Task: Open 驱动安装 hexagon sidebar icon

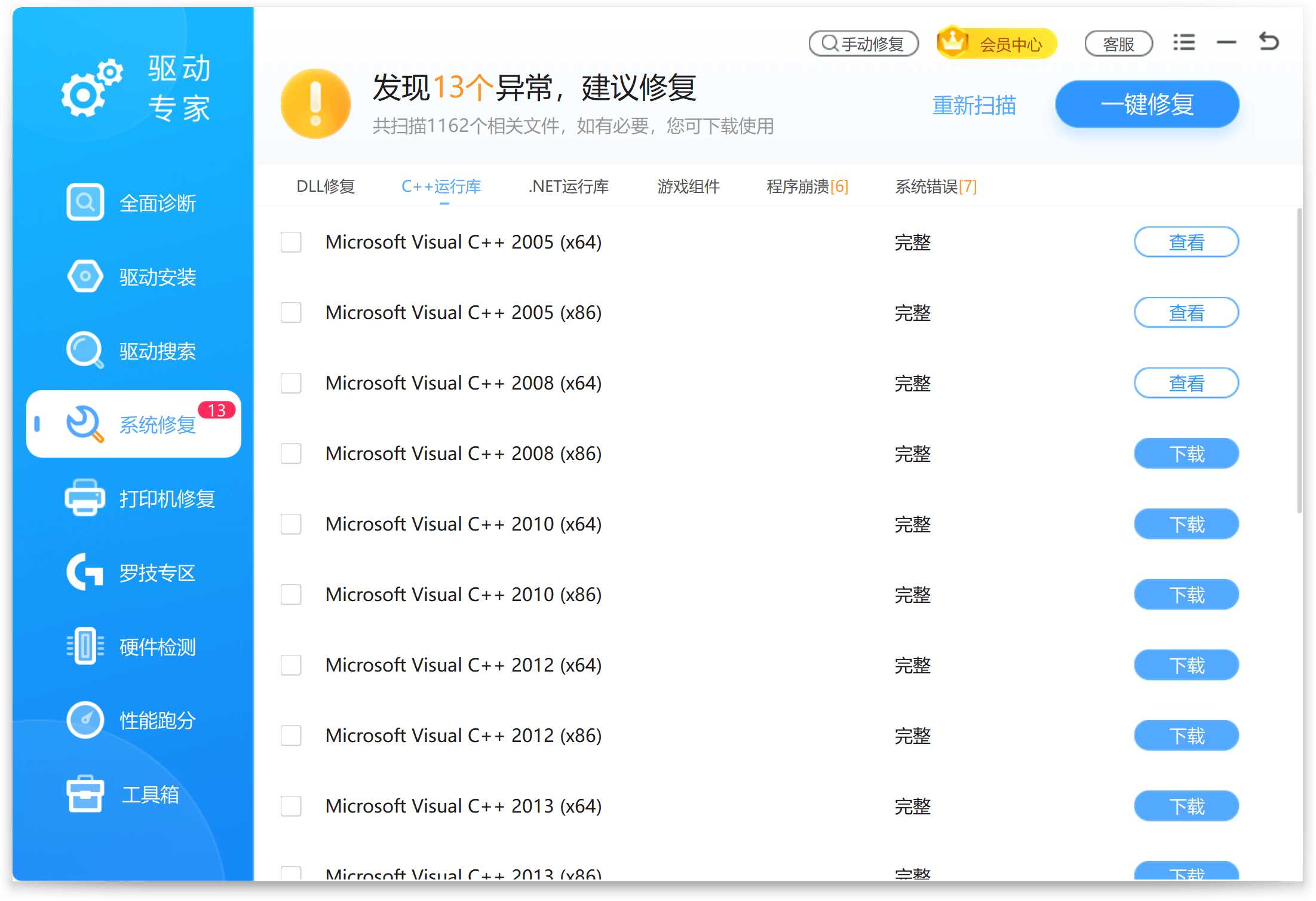Action: click(85, 276)
